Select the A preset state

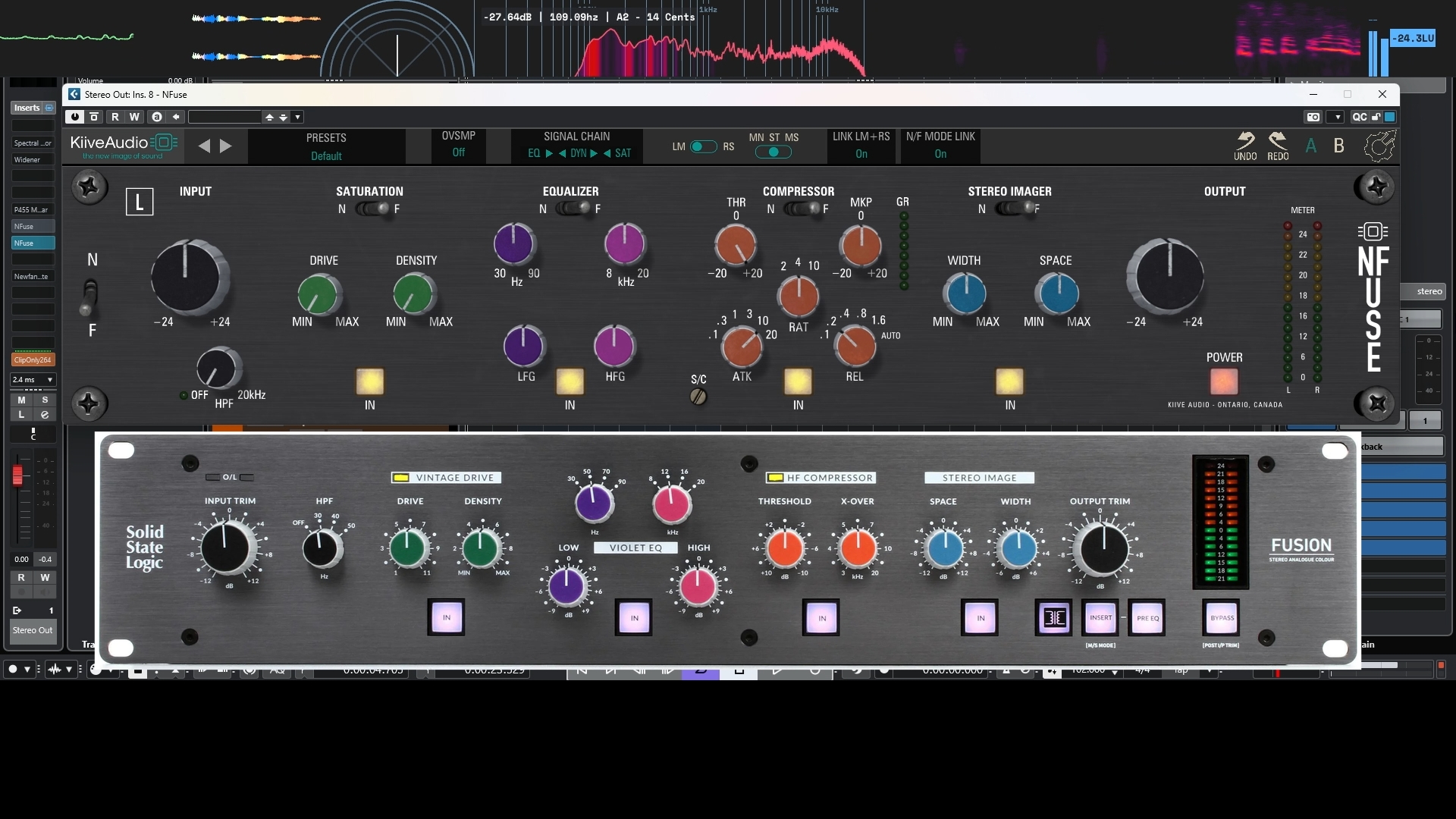tap(1310, 146)
